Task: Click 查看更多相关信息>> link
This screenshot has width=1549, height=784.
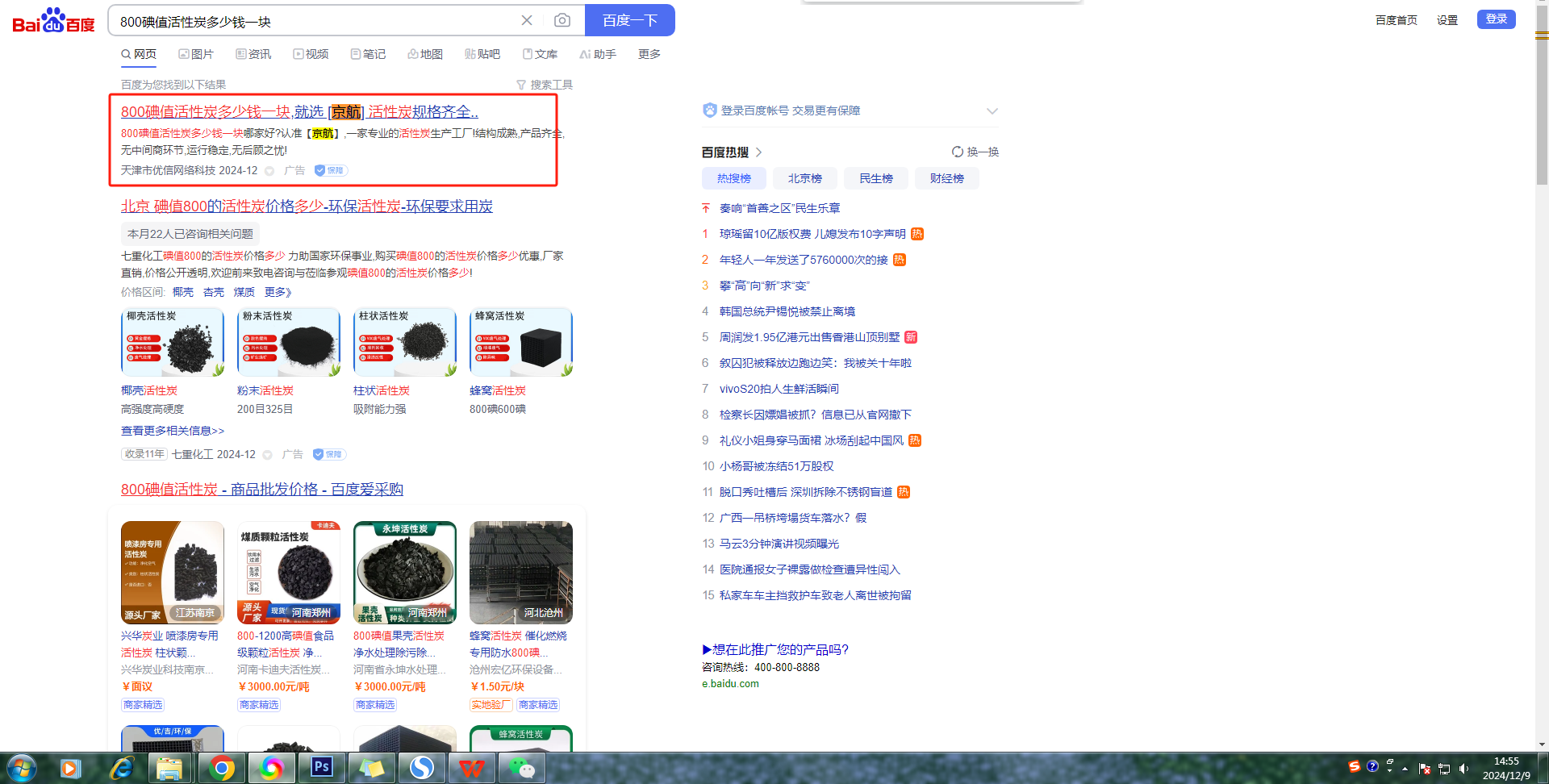Action: pyautogui.click(x=173, y=431)
